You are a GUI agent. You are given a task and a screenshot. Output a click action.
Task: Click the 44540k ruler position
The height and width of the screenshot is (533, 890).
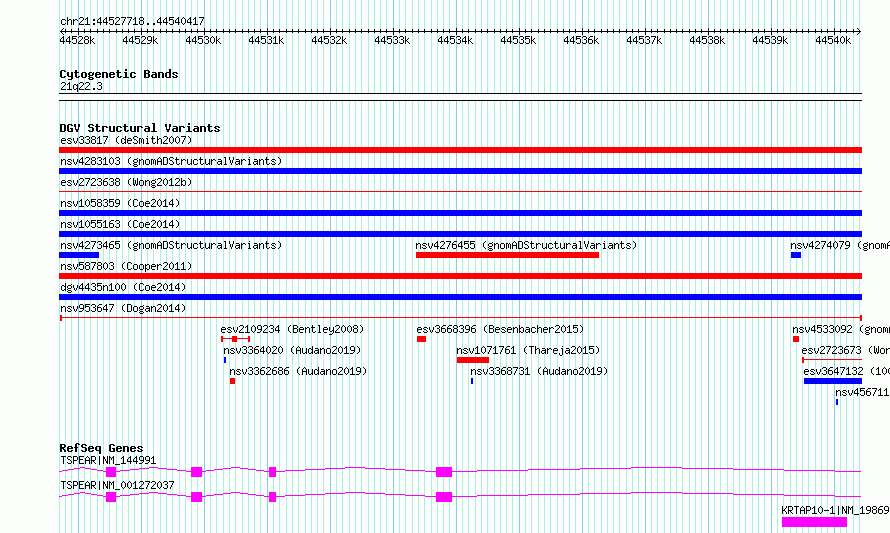(833, 40)
